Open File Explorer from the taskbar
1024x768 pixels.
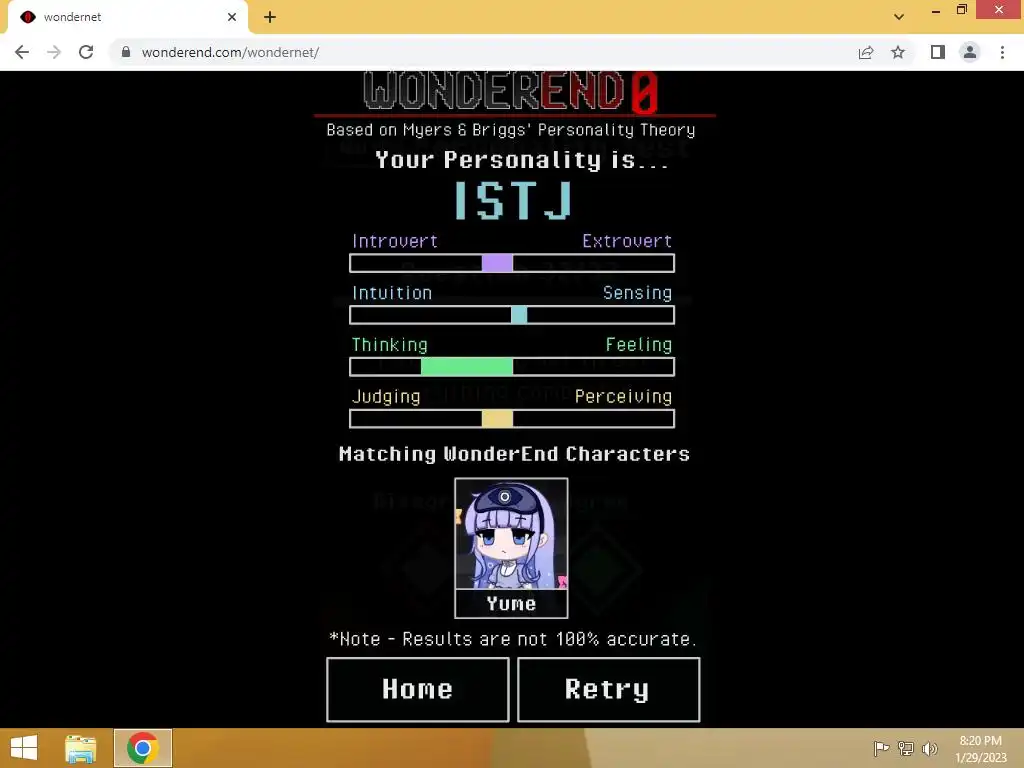click(81, 748)
